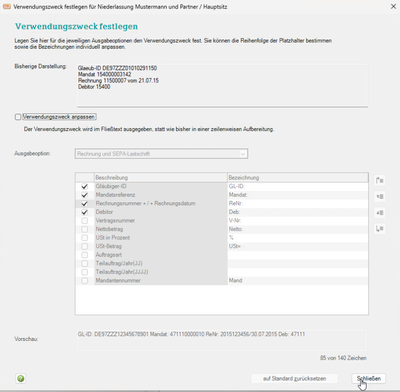400x392 pixels.
Task: Check the Mandantennummer row checkbox
Action: (x=85, y=281)
